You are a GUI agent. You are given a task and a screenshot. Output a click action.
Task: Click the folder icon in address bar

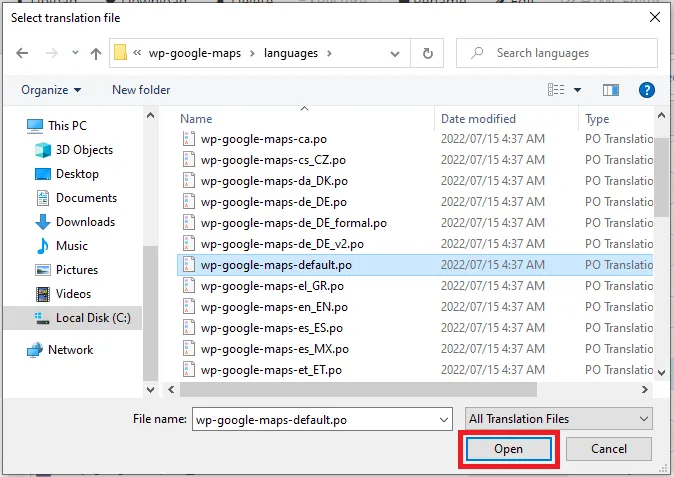tap(120, 53)
